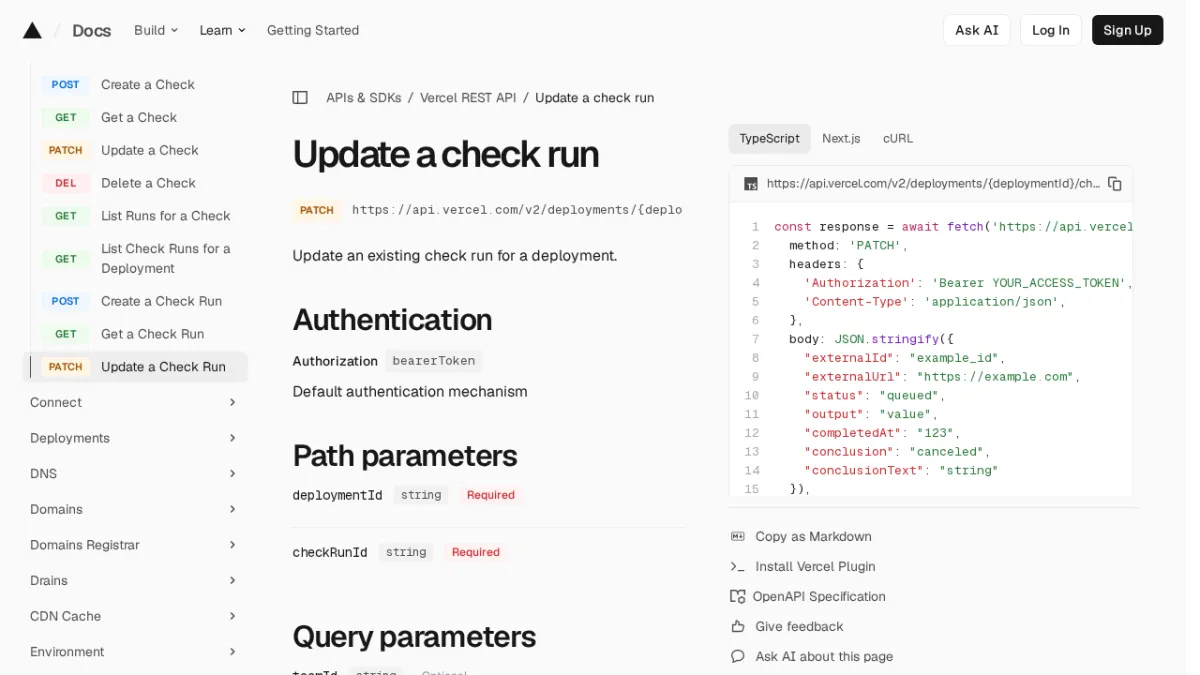
Task: Copy the endpoint URL in code panel
Action: click(x=1115, y=184)
